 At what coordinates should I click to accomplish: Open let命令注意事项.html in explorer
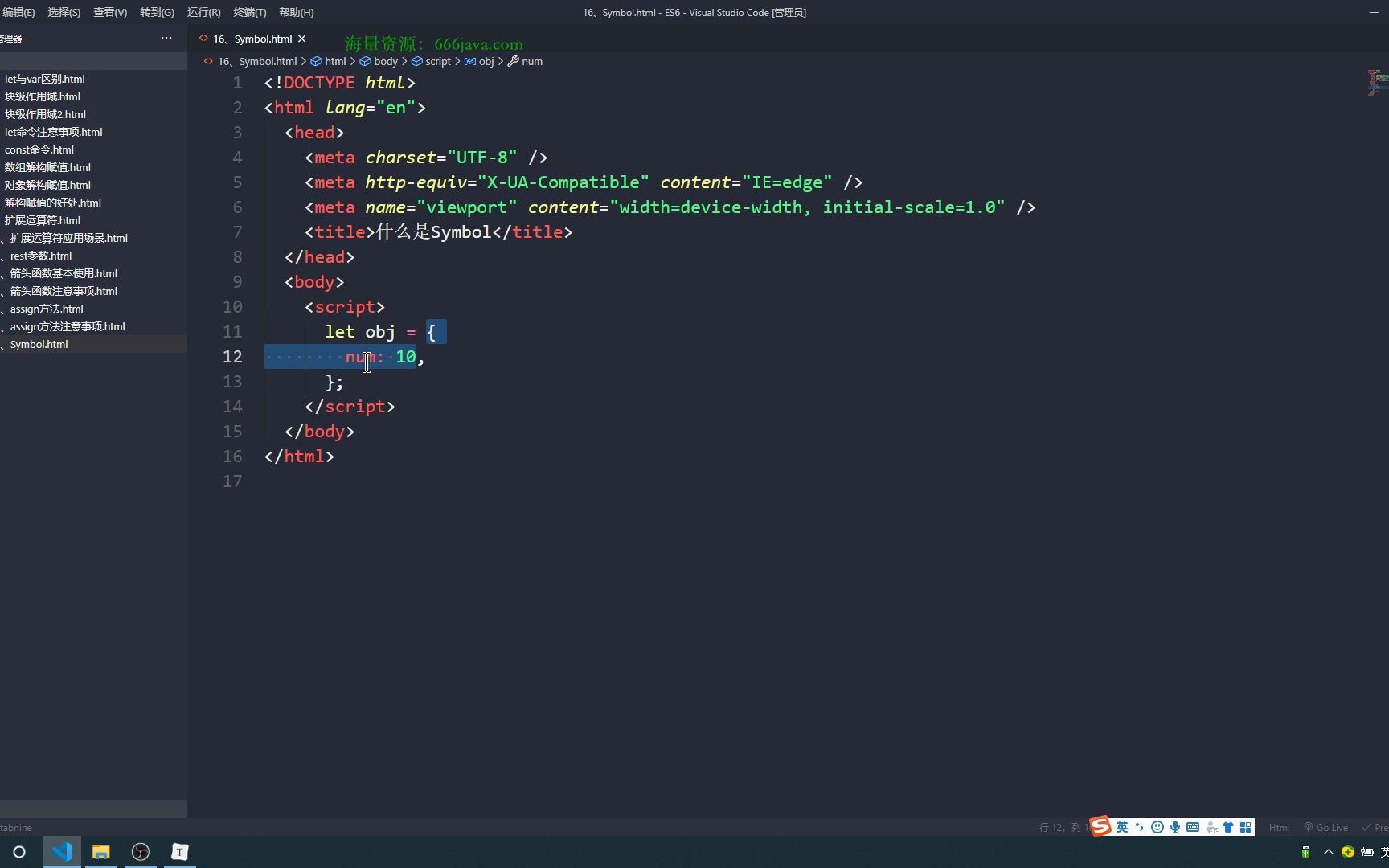click(x=93, y=132)
